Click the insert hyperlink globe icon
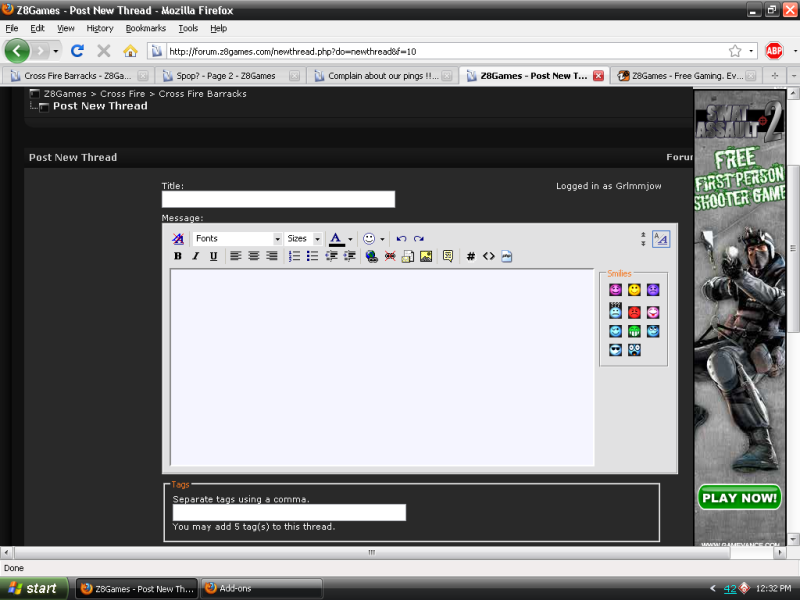This screenshot has height=600, width=800. (372, 256)
